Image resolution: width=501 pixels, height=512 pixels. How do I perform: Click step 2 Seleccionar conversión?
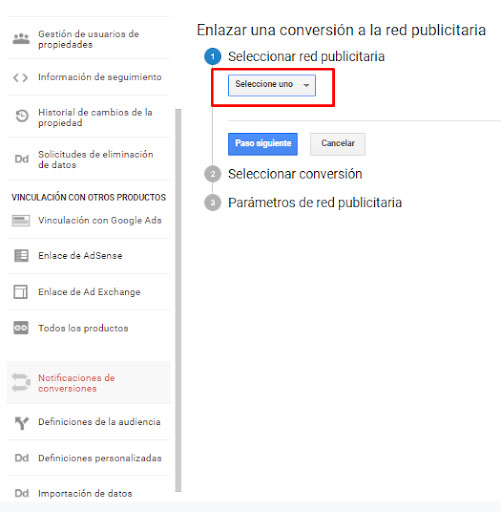tap(283, 174)
